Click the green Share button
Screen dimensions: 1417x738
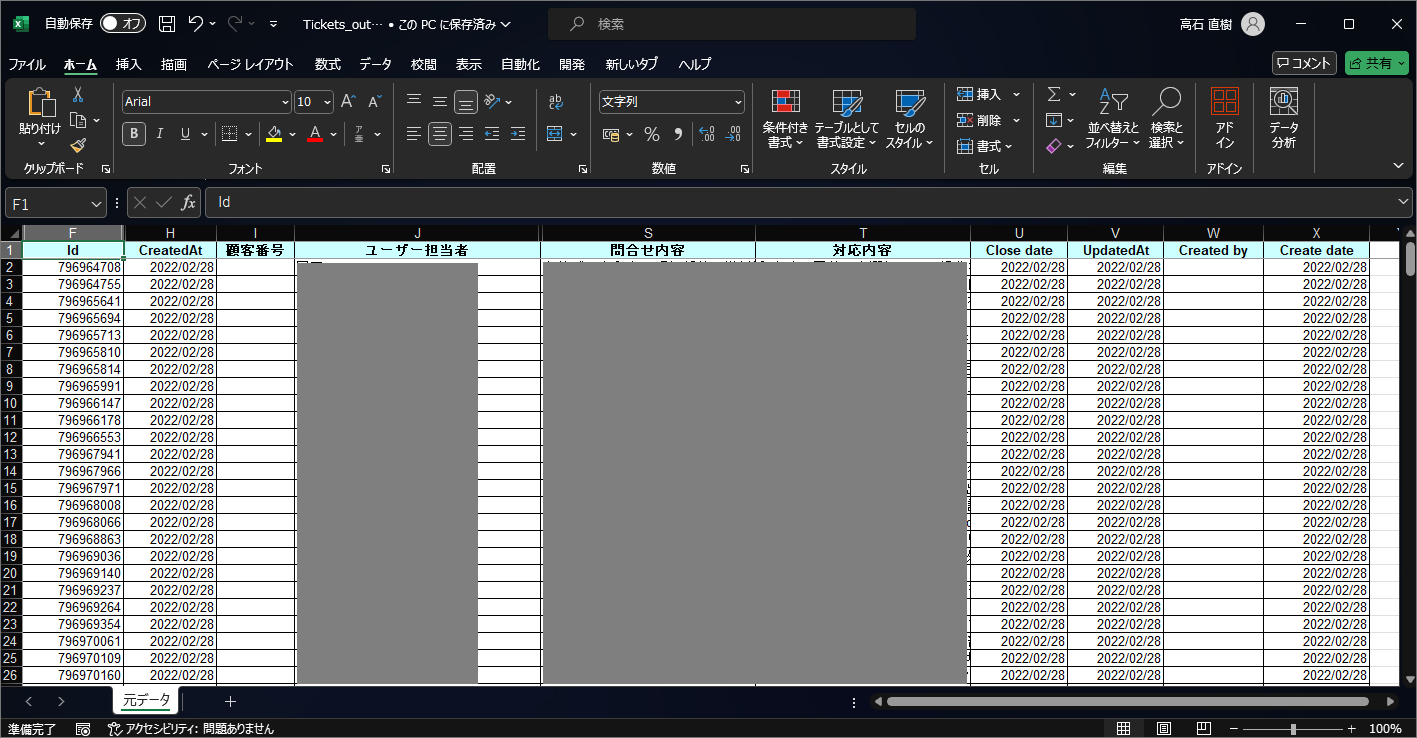pyautogui.click(x=1376, y=63)
